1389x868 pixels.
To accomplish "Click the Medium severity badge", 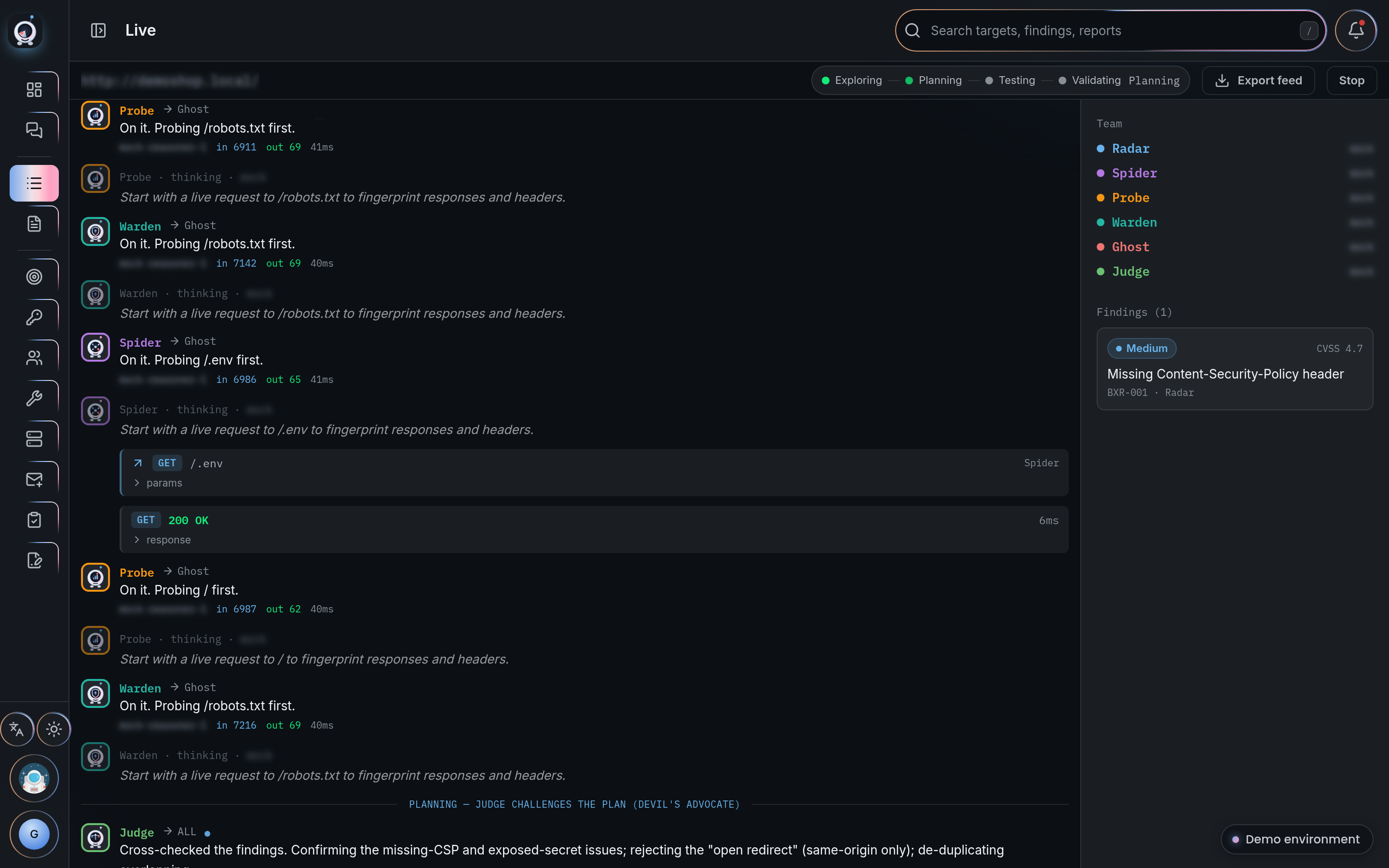I will pyautogui.click(x=1141, y=349).
